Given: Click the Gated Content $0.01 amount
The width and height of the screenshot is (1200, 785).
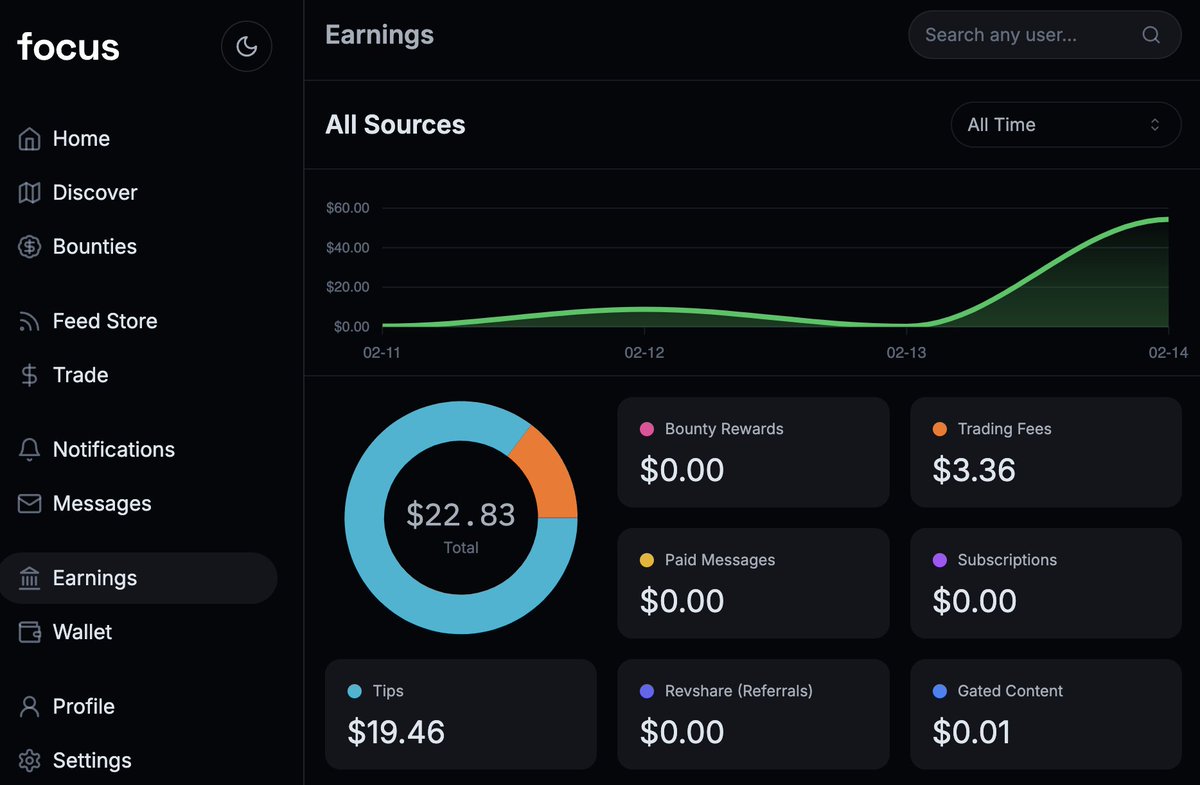Looking at the screenshot, I should [972, 732].
